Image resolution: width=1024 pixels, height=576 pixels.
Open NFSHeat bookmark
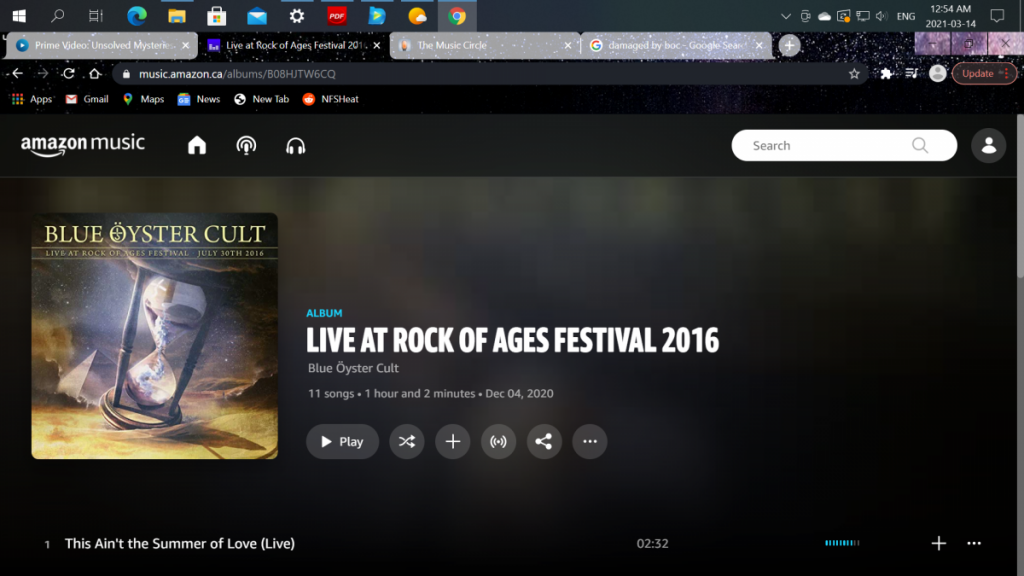[330, 99]
